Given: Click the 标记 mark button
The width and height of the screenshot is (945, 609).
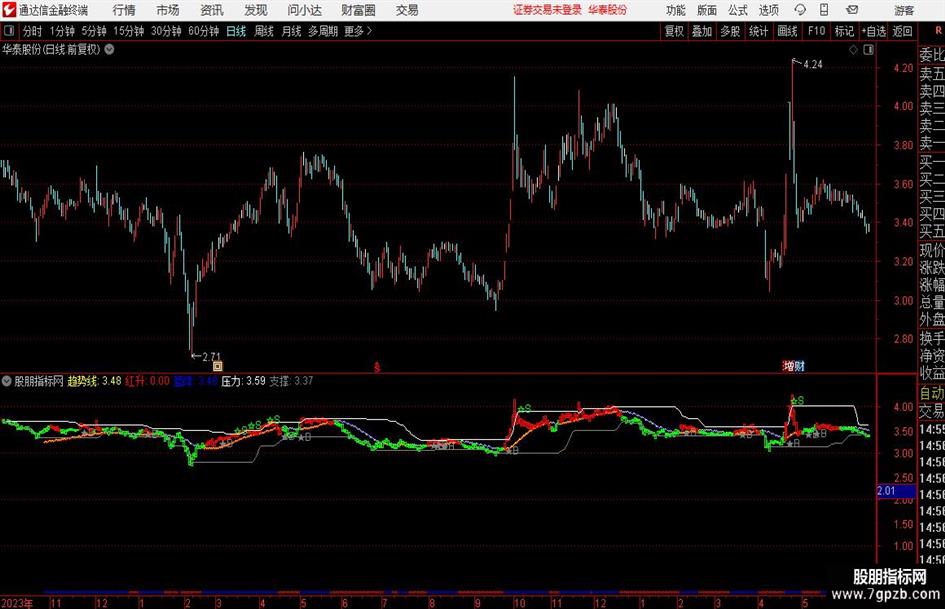Looking at the screenshot, I should point(844,31).
